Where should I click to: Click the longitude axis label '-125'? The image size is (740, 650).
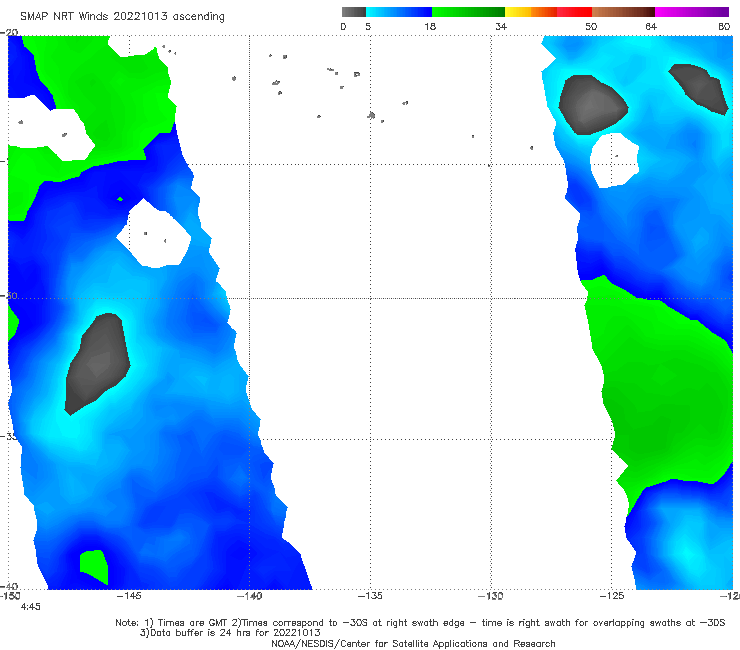(x=612, y=596)
